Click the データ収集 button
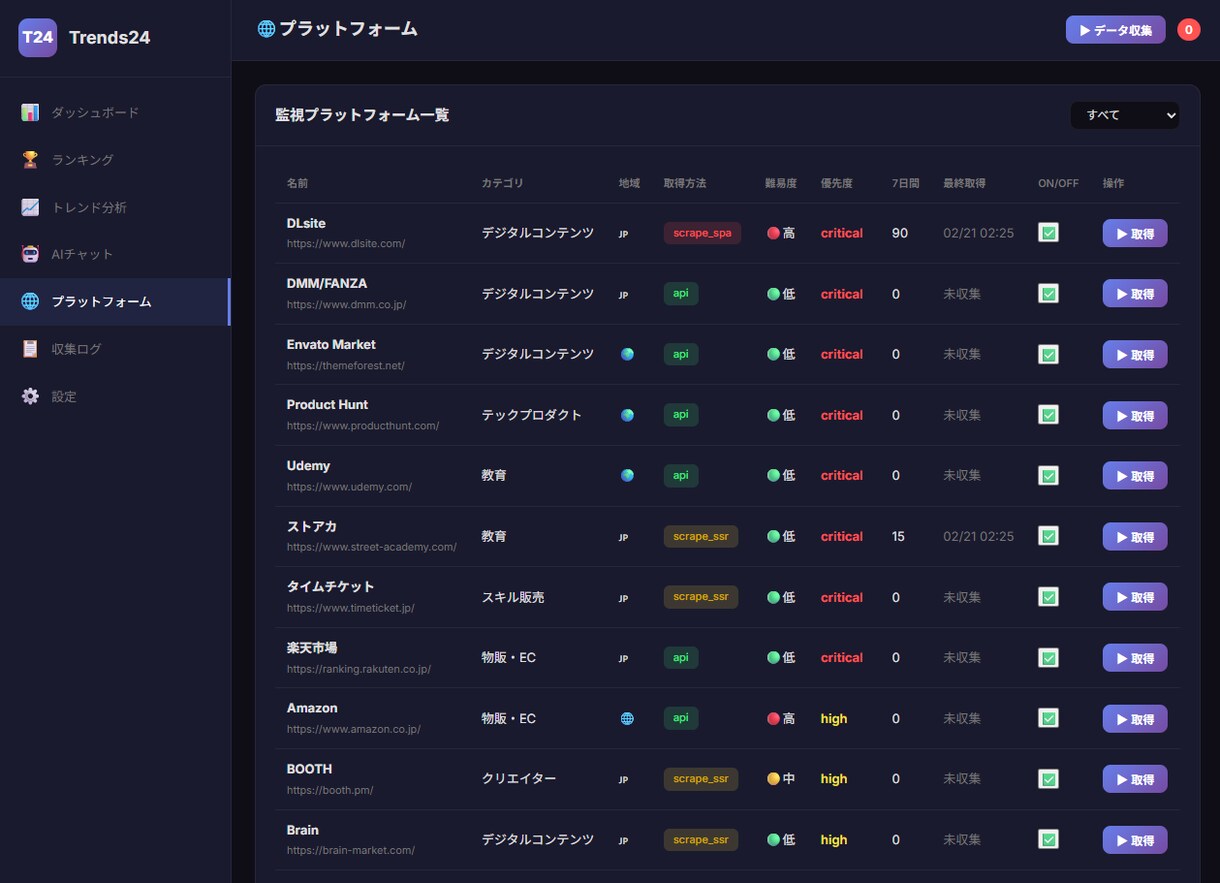The height and width of the screenshot is (883, 1220). click(1115, 30)
